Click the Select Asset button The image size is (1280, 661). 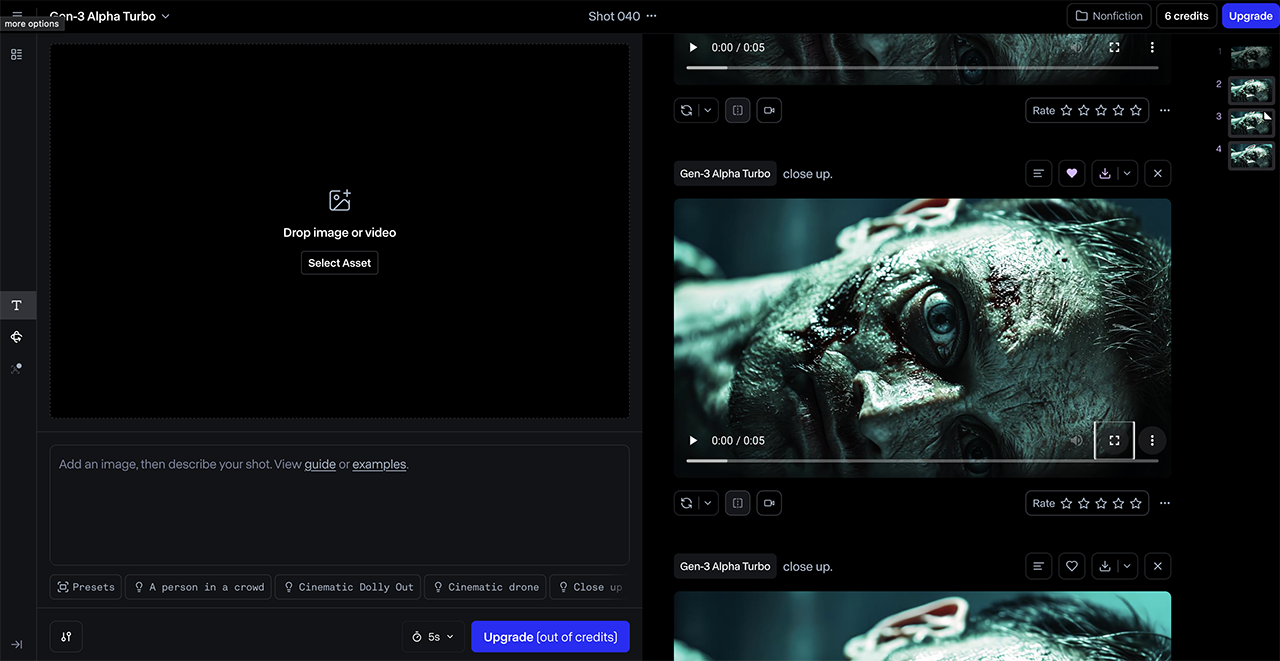340,263
